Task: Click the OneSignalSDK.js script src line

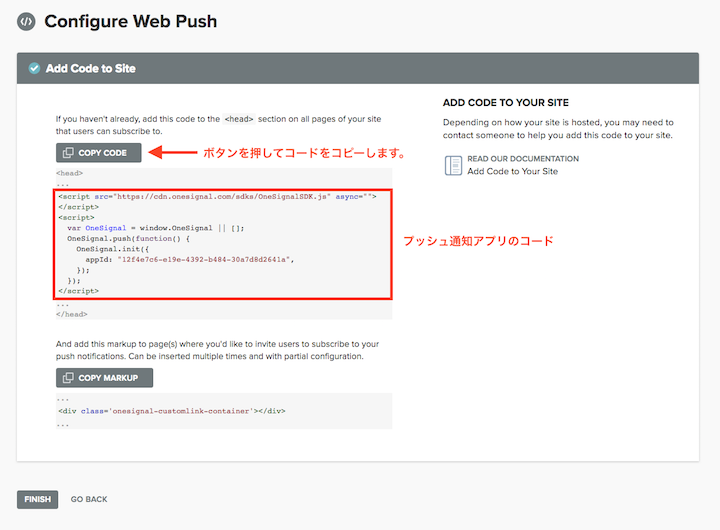Action: pos(217,197)
